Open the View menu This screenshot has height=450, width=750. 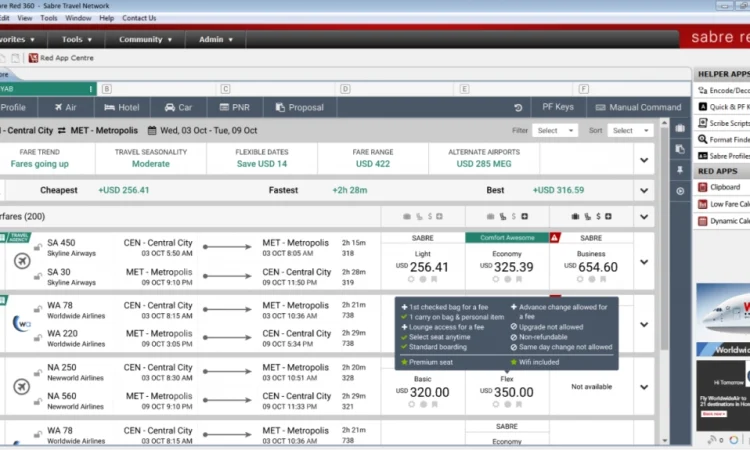coord(25,18)
